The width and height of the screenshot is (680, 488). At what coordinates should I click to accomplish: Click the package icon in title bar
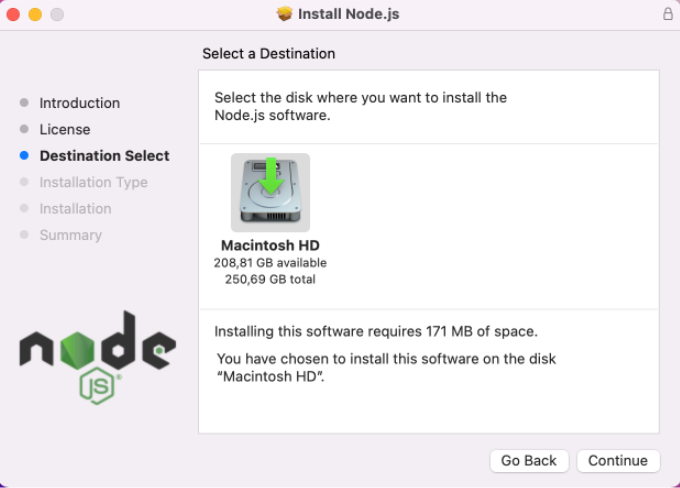tap(285, 14)
